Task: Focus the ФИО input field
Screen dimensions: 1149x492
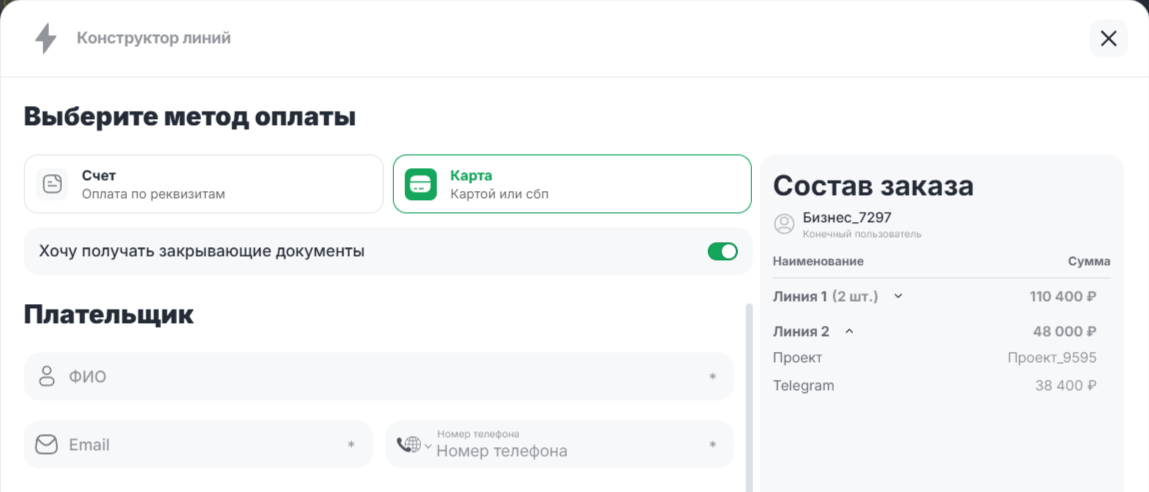Action: 380,377
